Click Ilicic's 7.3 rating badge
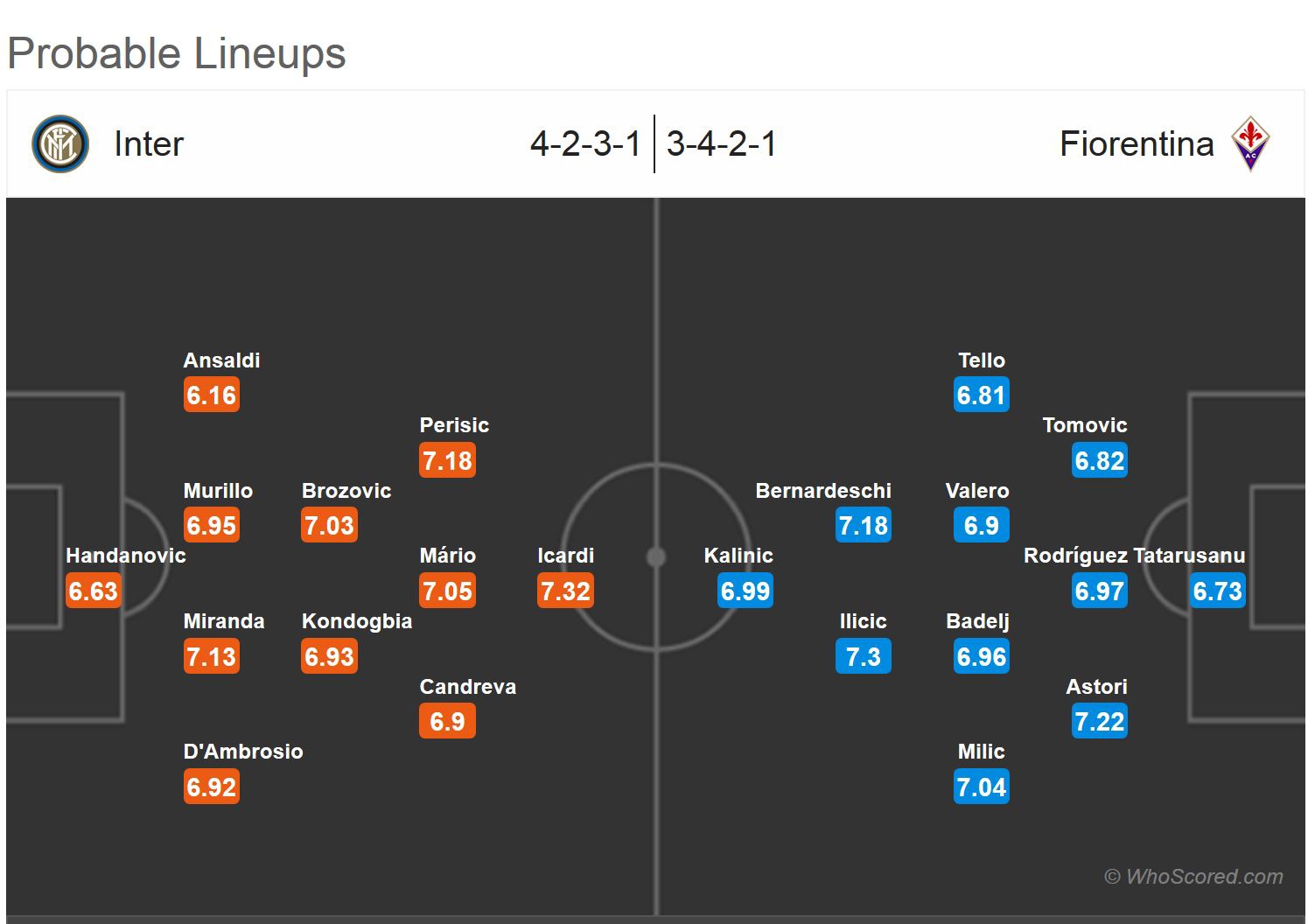The width and height of the screenshot is (1308, 924). 863,657
